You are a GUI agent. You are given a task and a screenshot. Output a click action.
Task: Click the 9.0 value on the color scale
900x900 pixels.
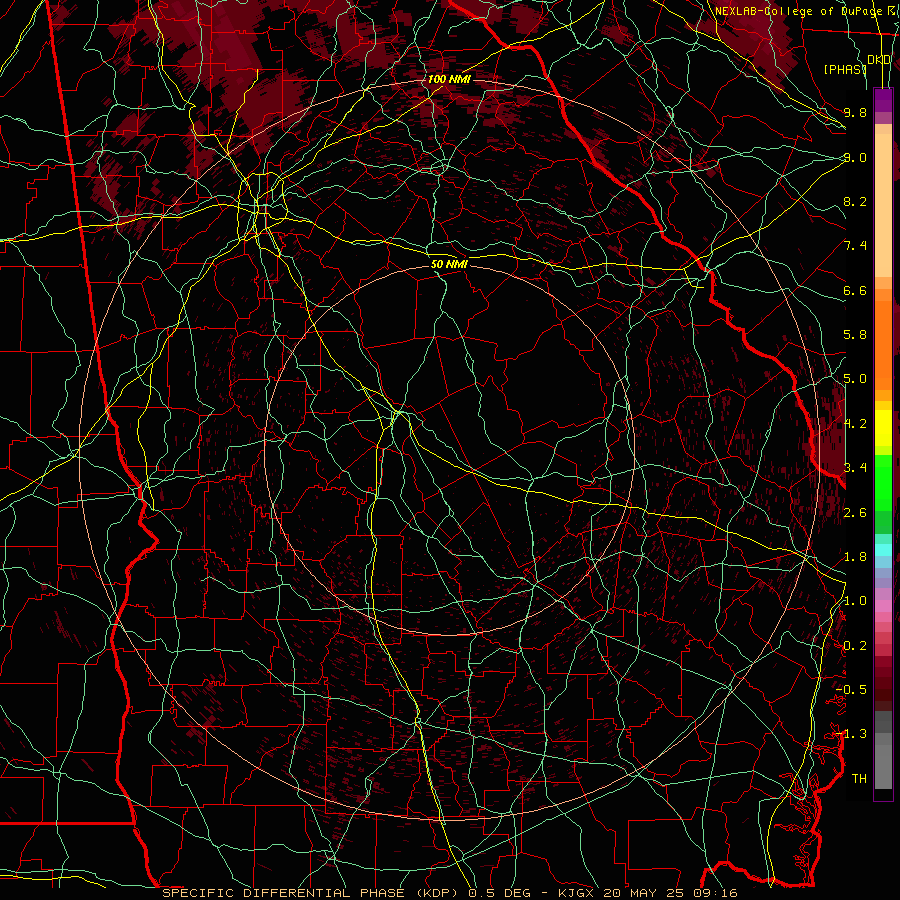[855, 157]
